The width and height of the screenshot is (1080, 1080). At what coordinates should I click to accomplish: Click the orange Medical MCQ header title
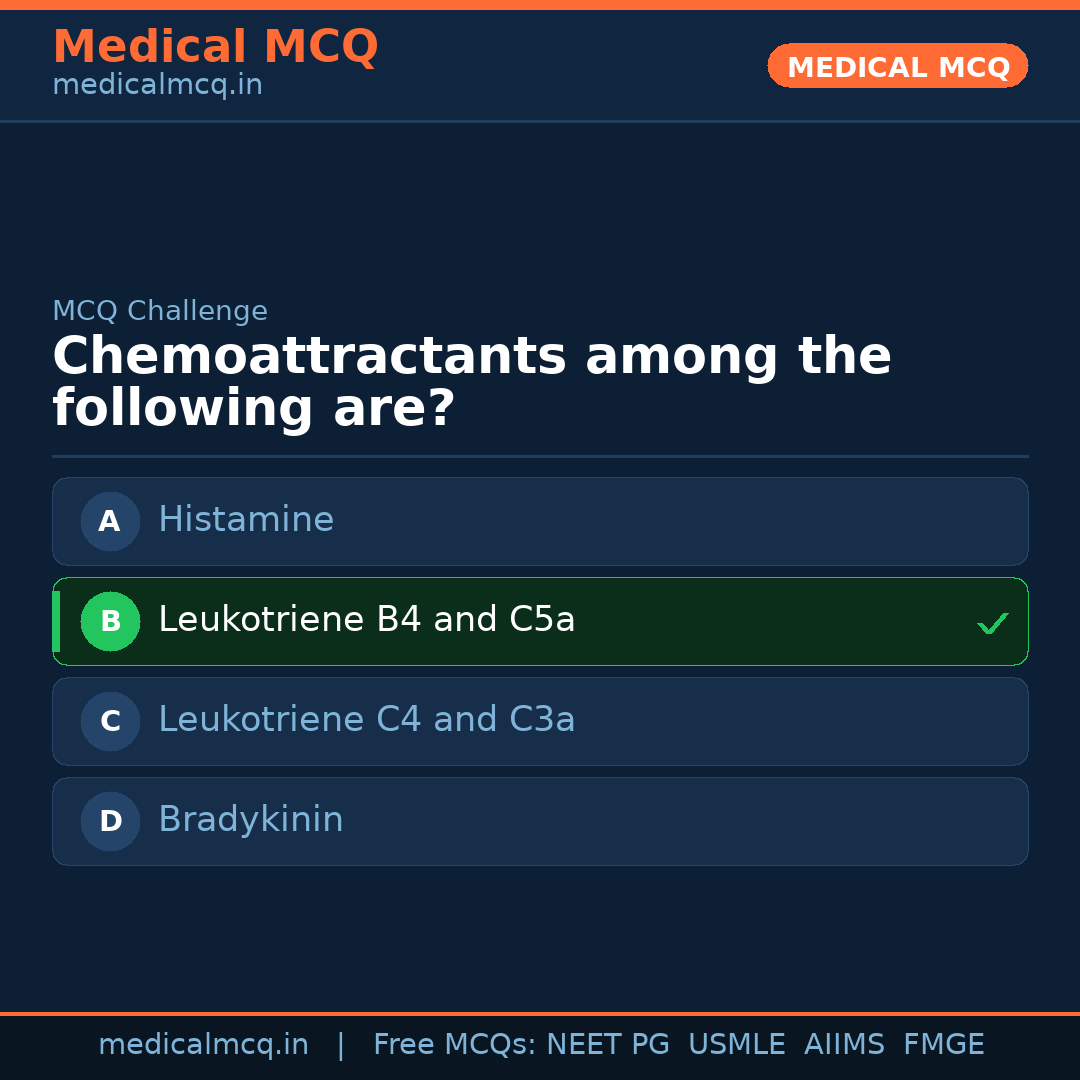coord(215,47)
